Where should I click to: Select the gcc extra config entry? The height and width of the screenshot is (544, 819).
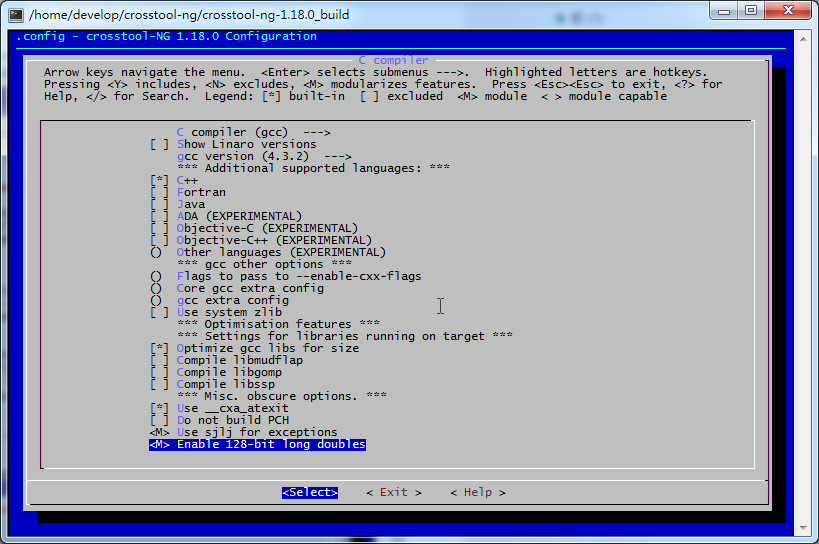[219, 301]
